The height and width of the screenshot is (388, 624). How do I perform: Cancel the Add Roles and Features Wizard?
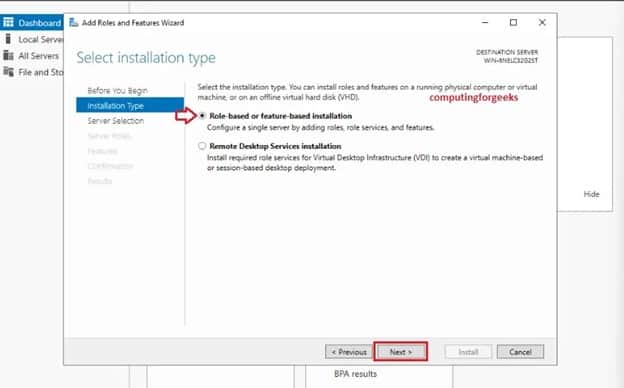tap(520, 352)
